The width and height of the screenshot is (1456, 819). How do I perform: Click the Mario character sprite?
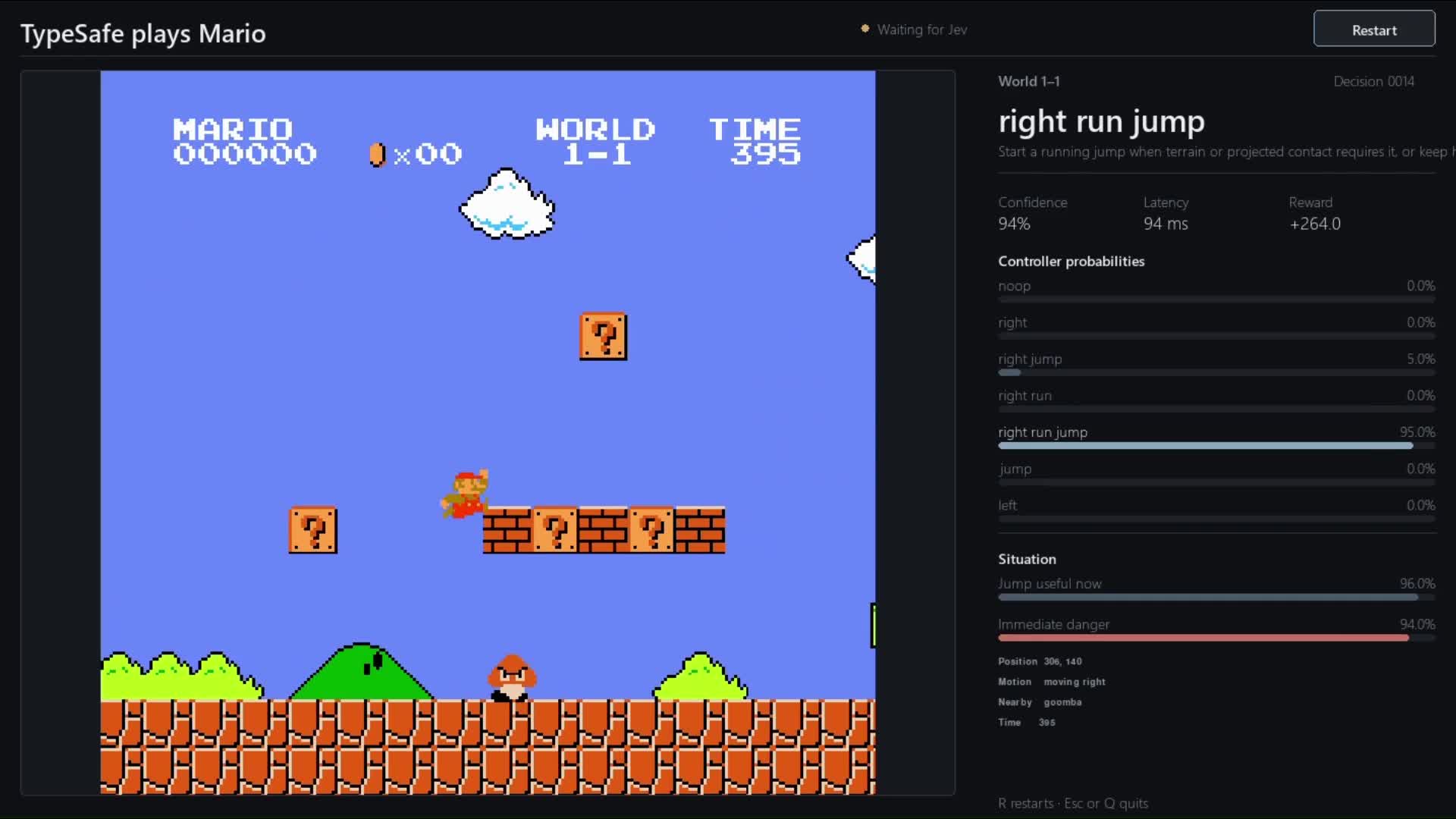[x=465, y=494]
